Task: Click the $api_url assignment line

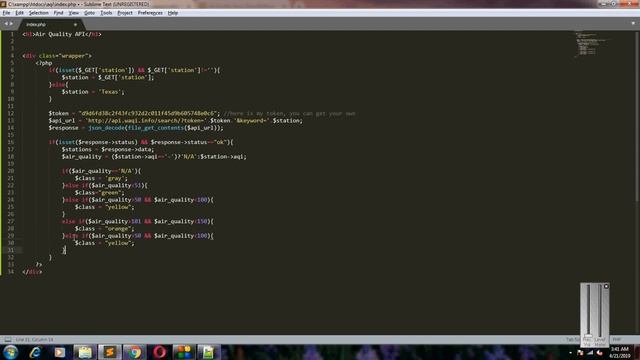Action: [x=176, y=120]
